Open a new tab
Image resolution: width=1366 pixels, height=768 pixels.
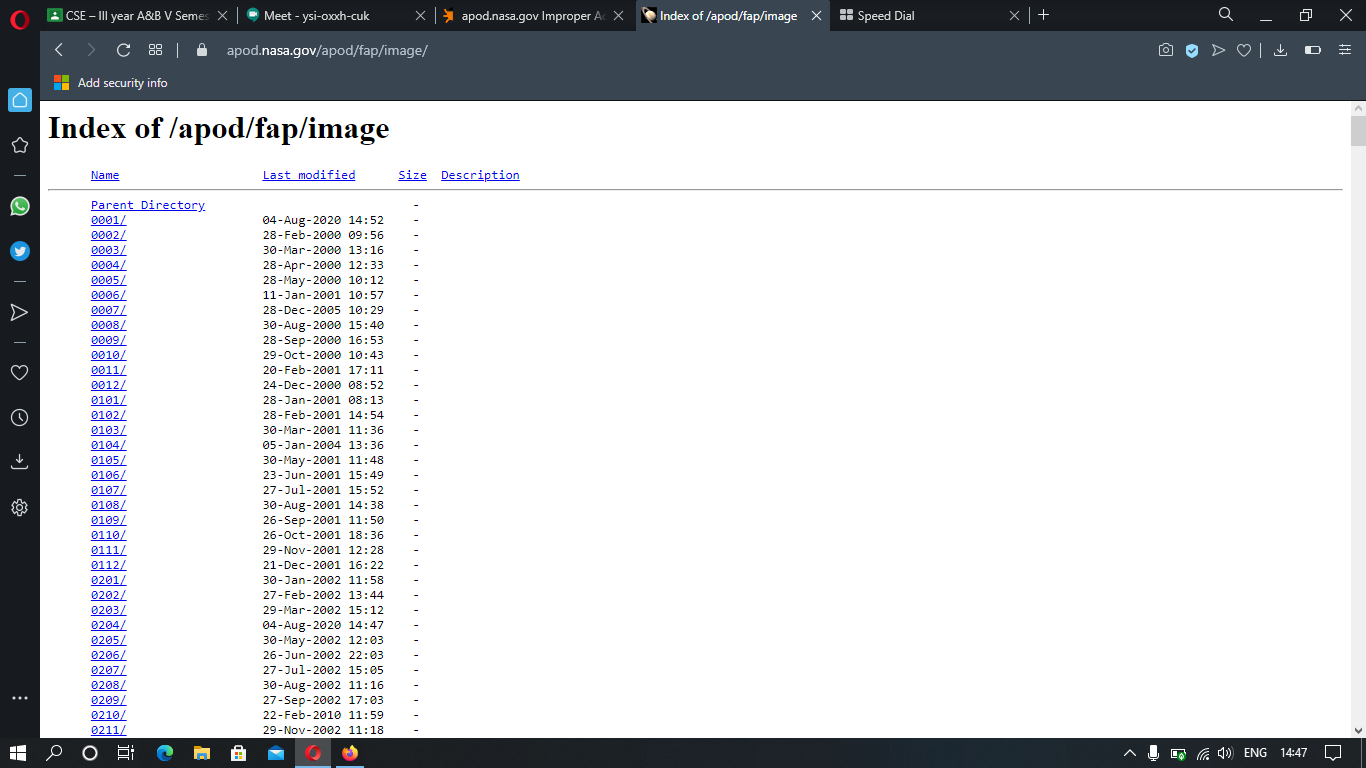pos(1043,15)
